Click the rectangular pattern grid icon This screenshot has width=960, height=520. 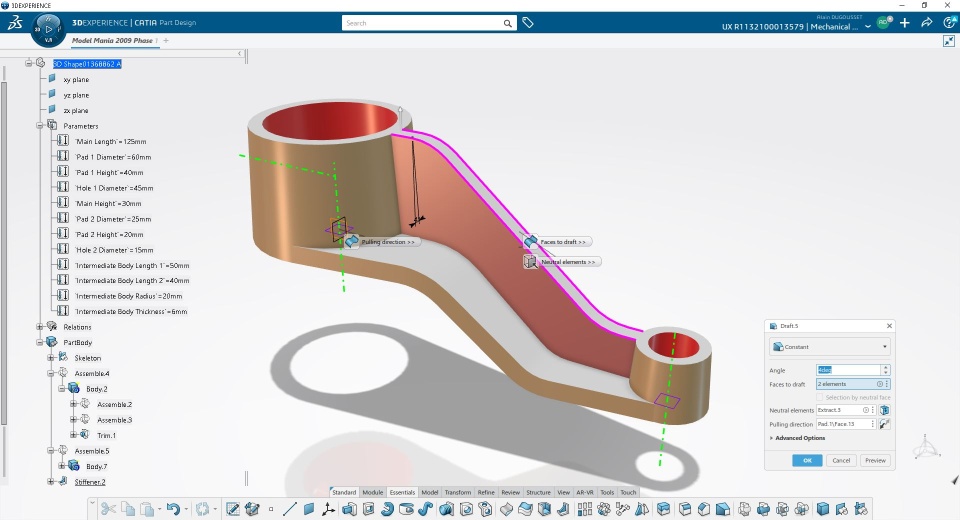[x=585, y=509]
